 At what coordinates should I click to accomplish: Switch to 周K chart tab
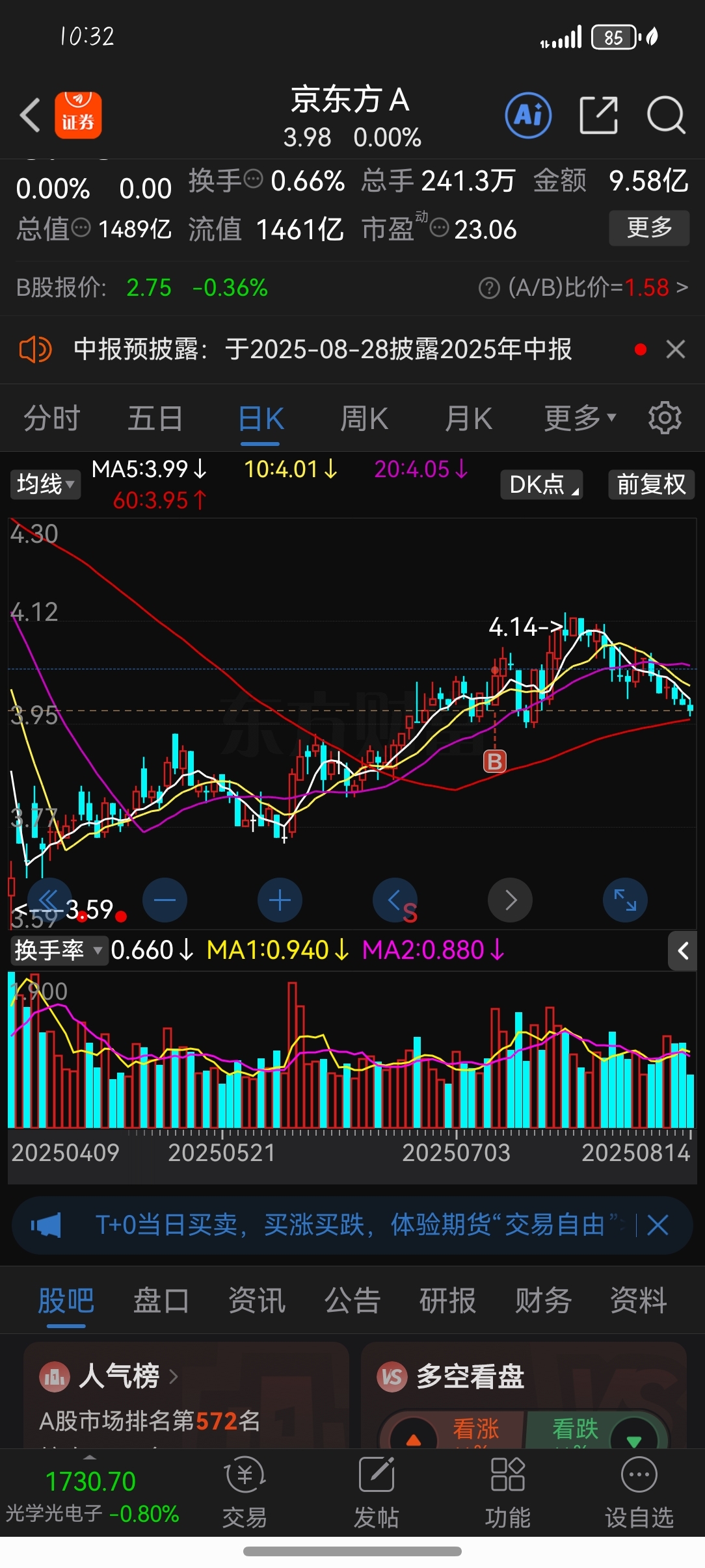click(x=364, y=418)
